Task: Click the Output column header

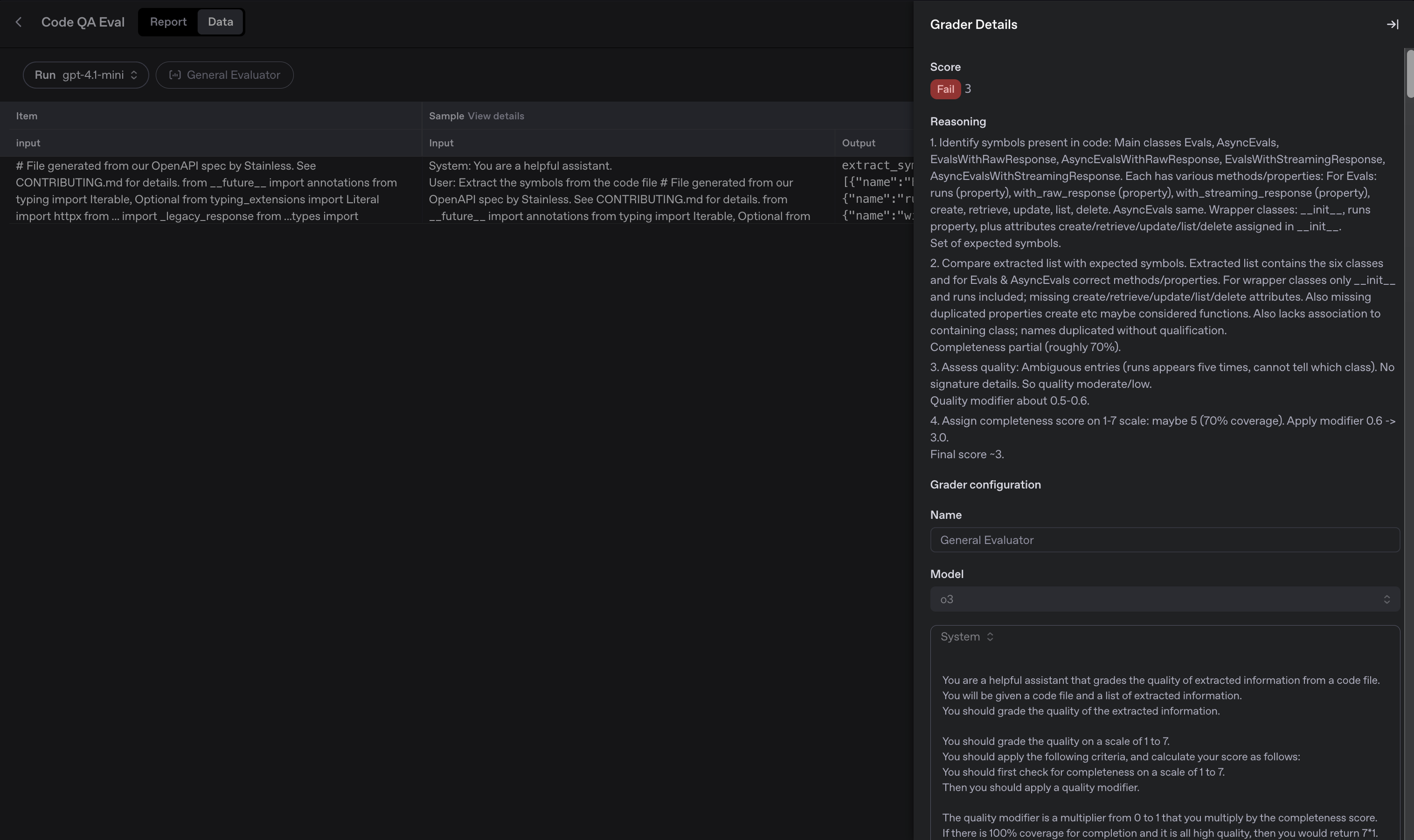Action: (859, 143)
